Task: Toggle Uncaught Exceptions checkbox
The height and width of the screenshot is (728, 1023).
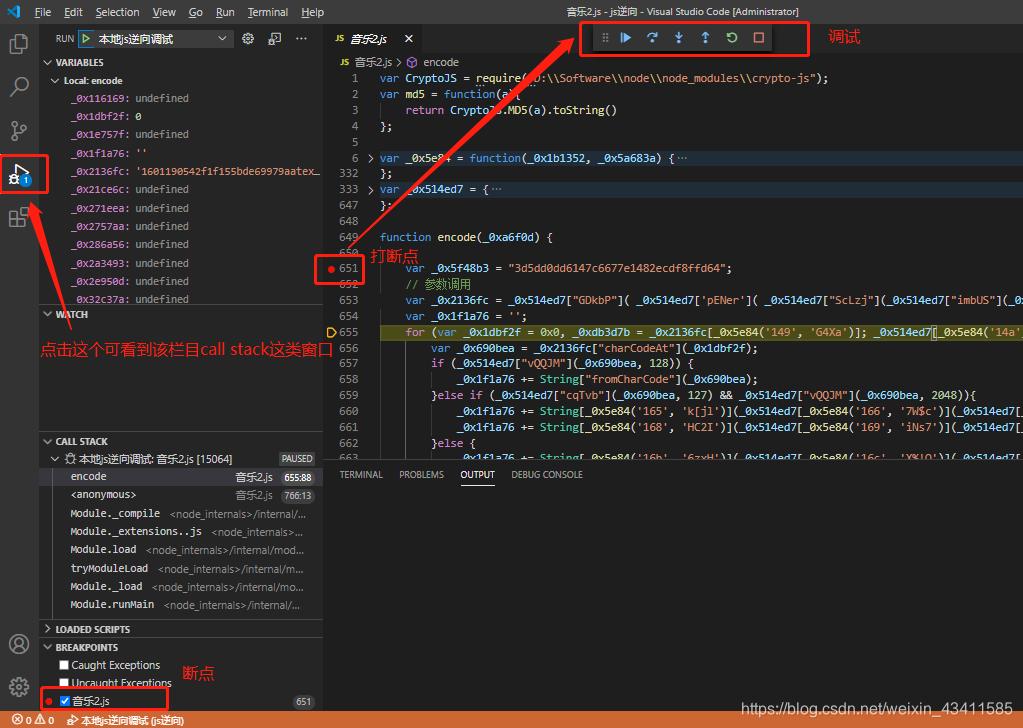Action: point(64,683)
